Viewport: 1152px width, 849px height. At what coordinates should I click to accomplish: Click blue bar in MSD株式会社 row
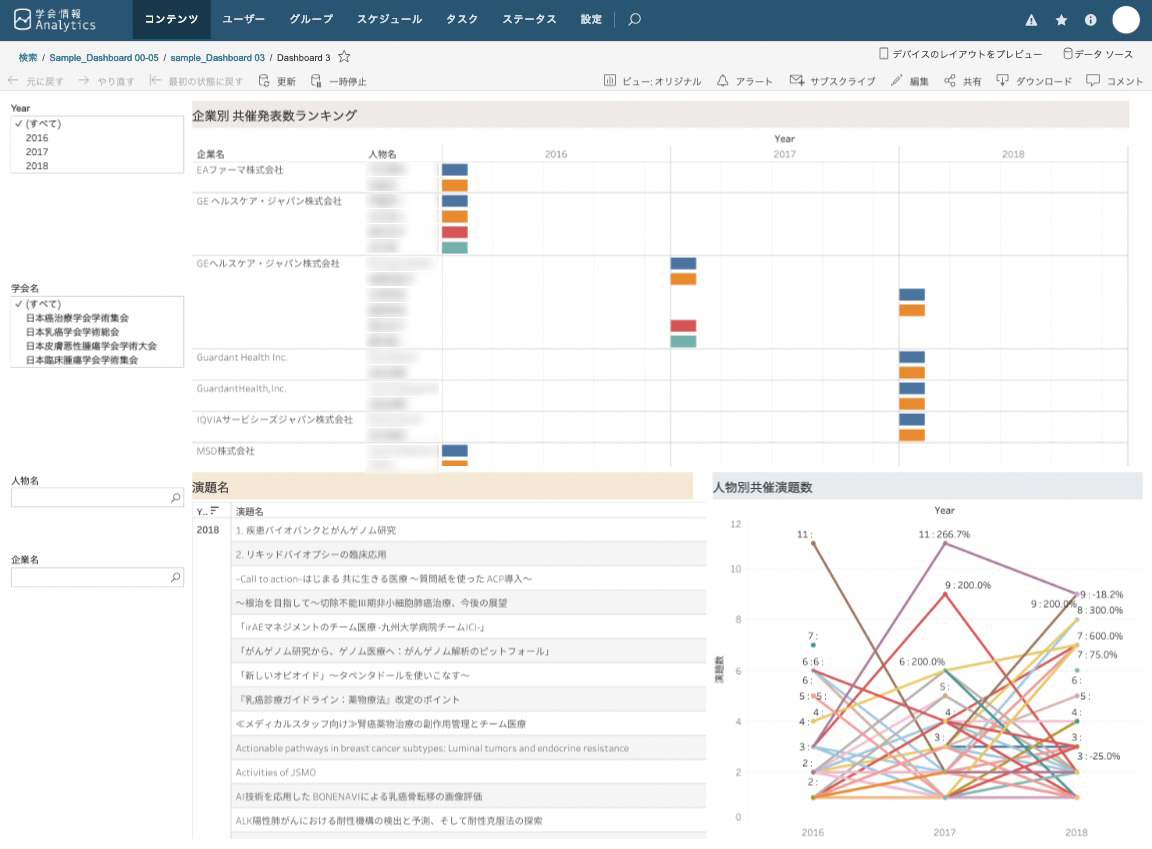coord(455,451)
